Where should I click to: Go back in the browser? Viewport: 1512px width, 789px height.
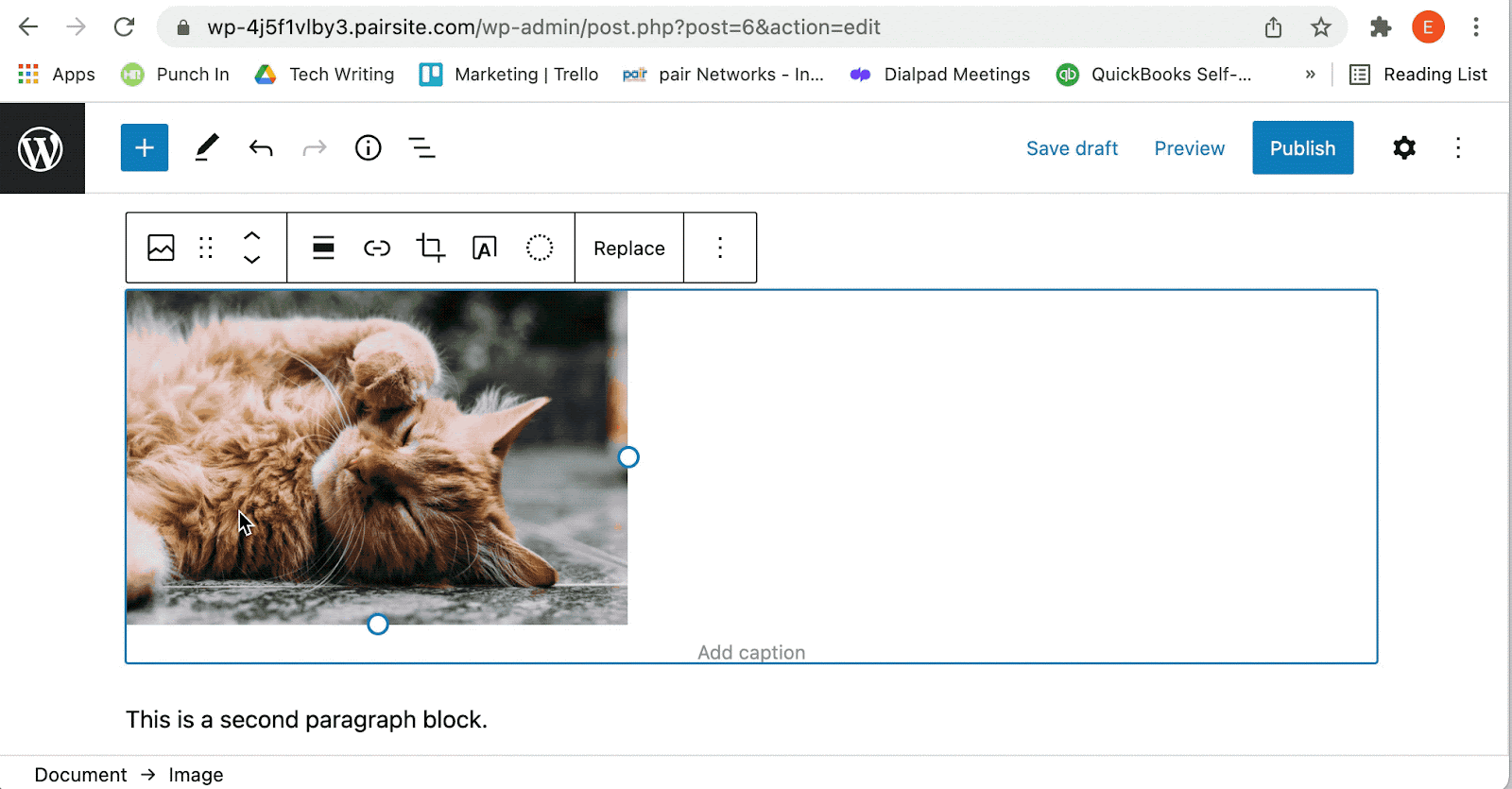28,26
